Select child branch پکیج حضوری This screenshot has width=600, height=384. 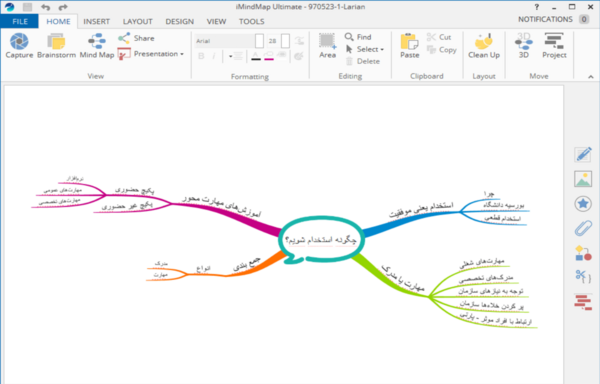point(135,190)
